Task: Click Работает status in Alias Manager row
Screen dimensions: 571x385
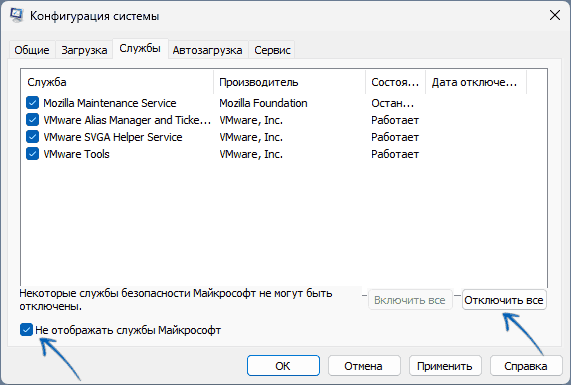Action: coord(395,120)
